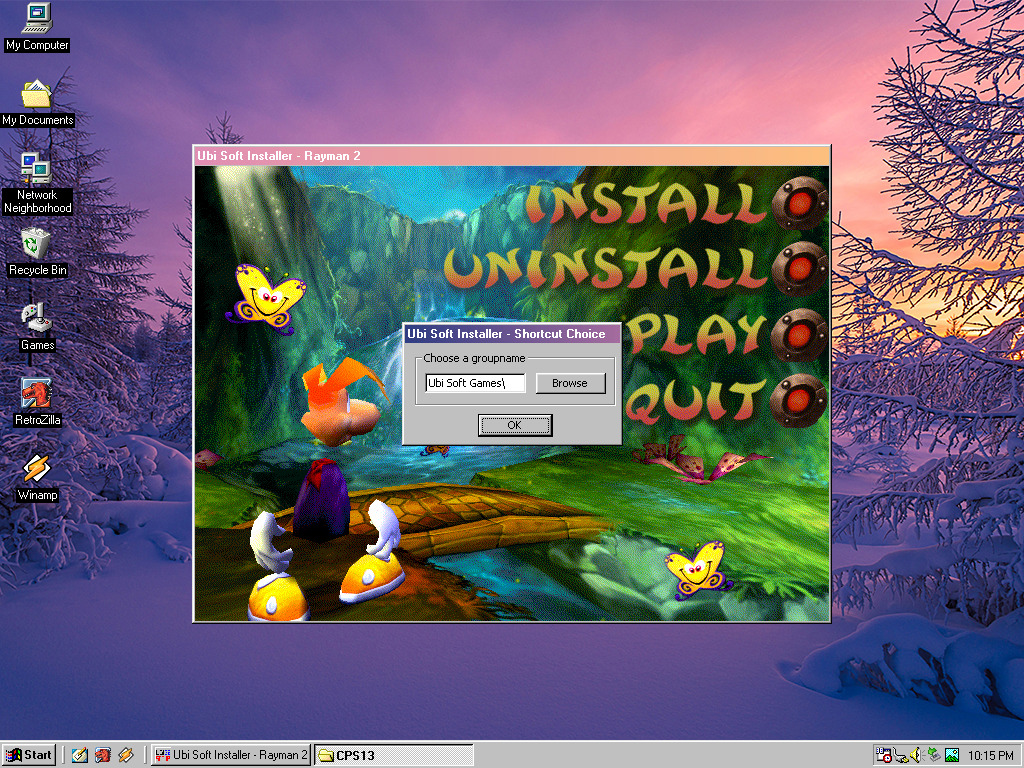Click the QUIT text in Rayman installer

(695, 401)
